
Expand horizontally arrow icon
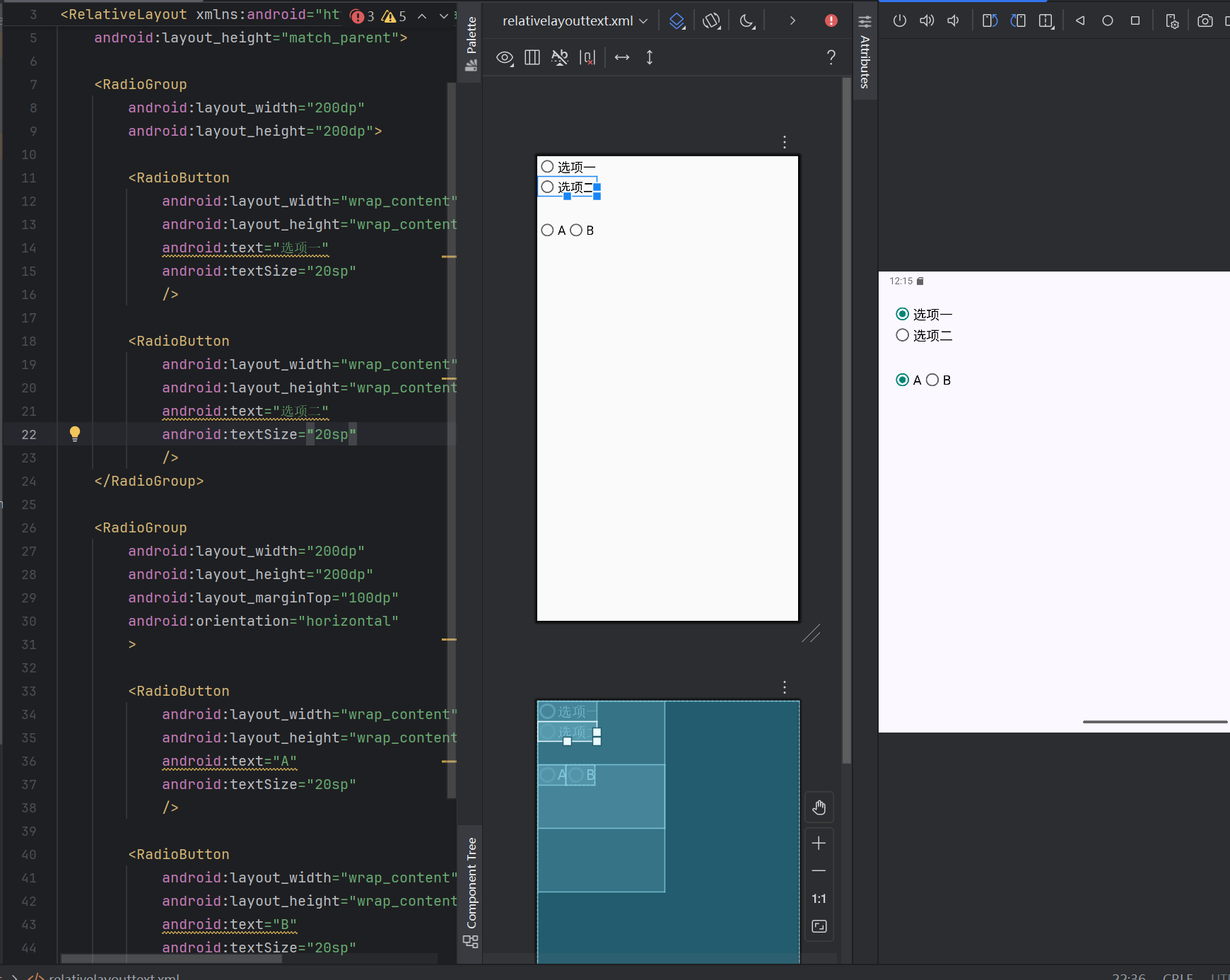622,58
